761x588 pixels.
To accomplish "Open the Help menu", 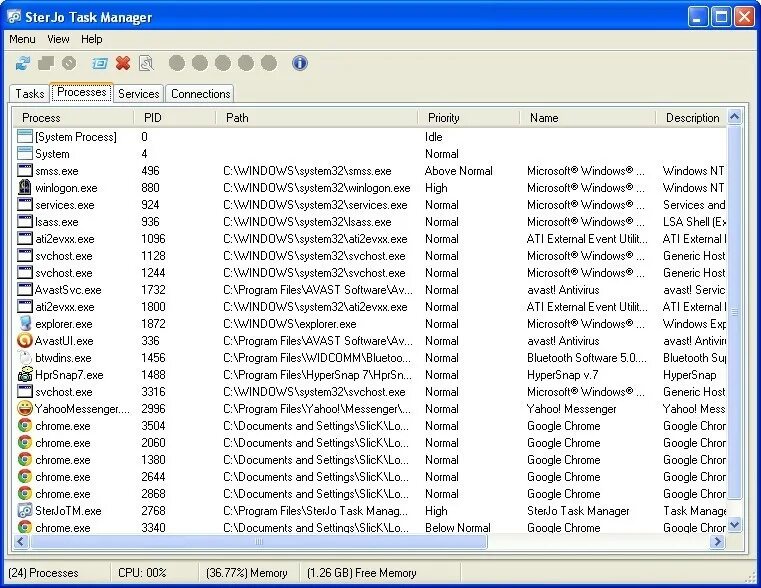I will tap(91, 39).
